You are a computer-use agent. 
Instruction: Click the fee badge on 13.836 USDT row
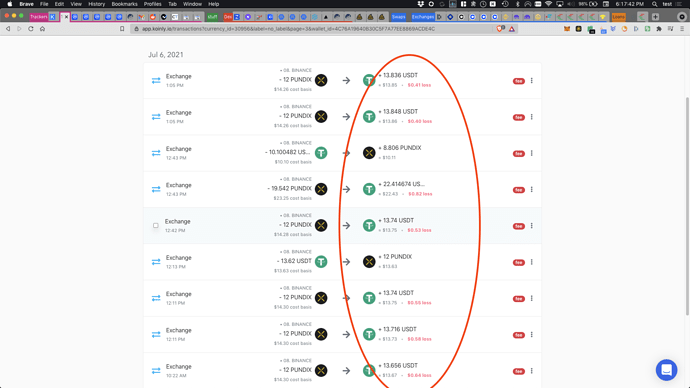click(x=518, y=81)
